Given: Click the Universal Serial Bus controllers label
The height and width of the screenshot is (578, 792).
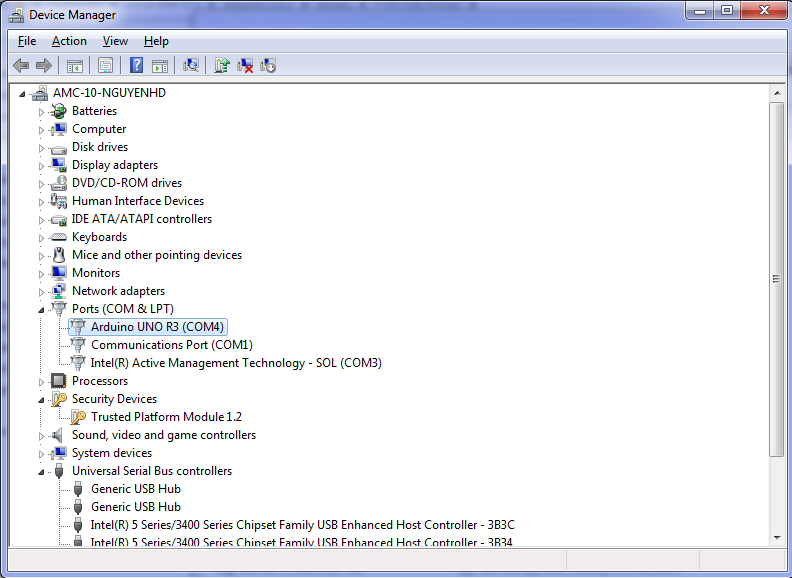Looking at the screenshot, I should pos(152,471).
